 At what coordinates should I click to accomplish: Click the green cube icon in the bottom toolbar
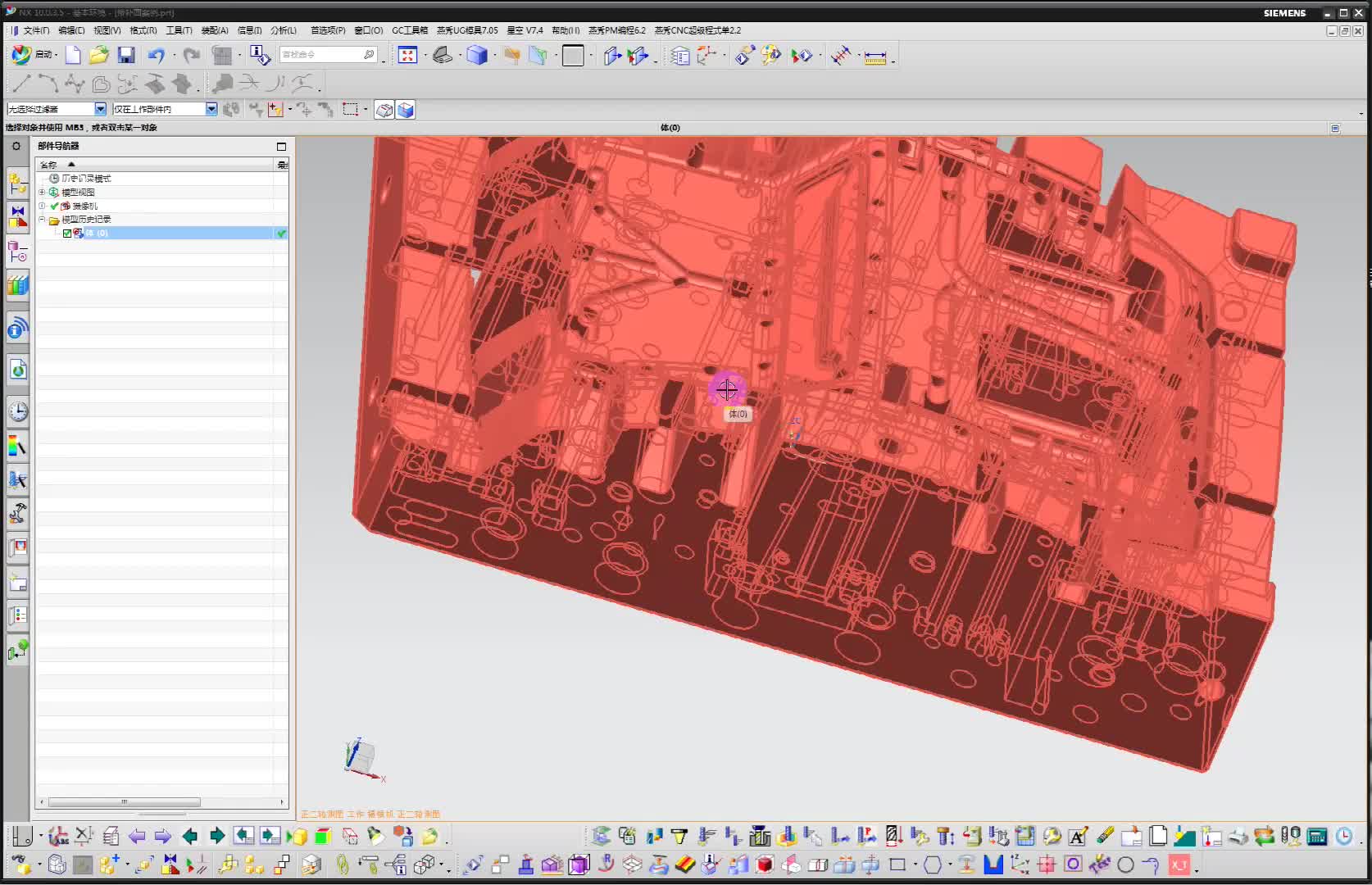pyautogui.click(x=323, y=837)
